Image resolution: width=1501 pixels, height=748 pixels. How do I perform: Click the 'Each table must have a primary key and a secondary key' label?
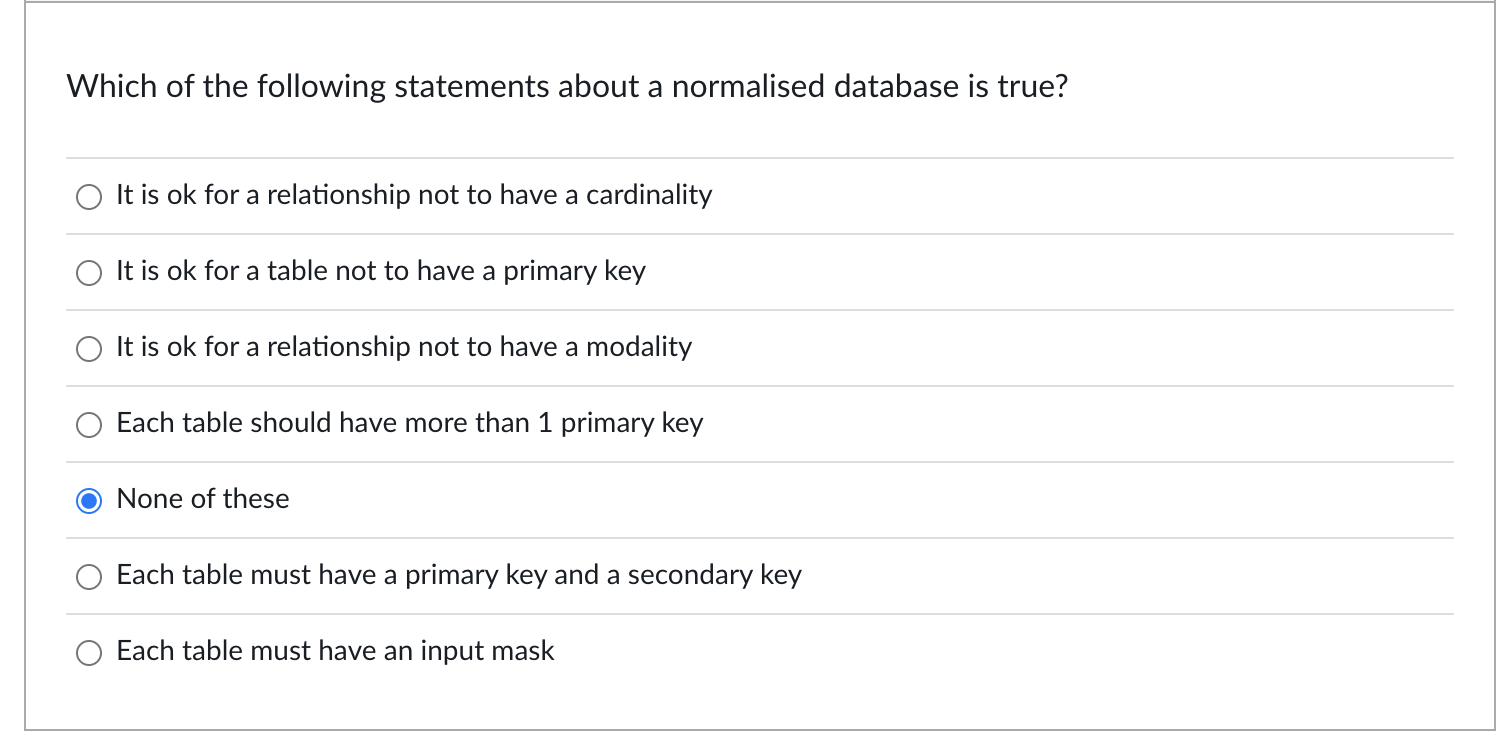[459, 575]
